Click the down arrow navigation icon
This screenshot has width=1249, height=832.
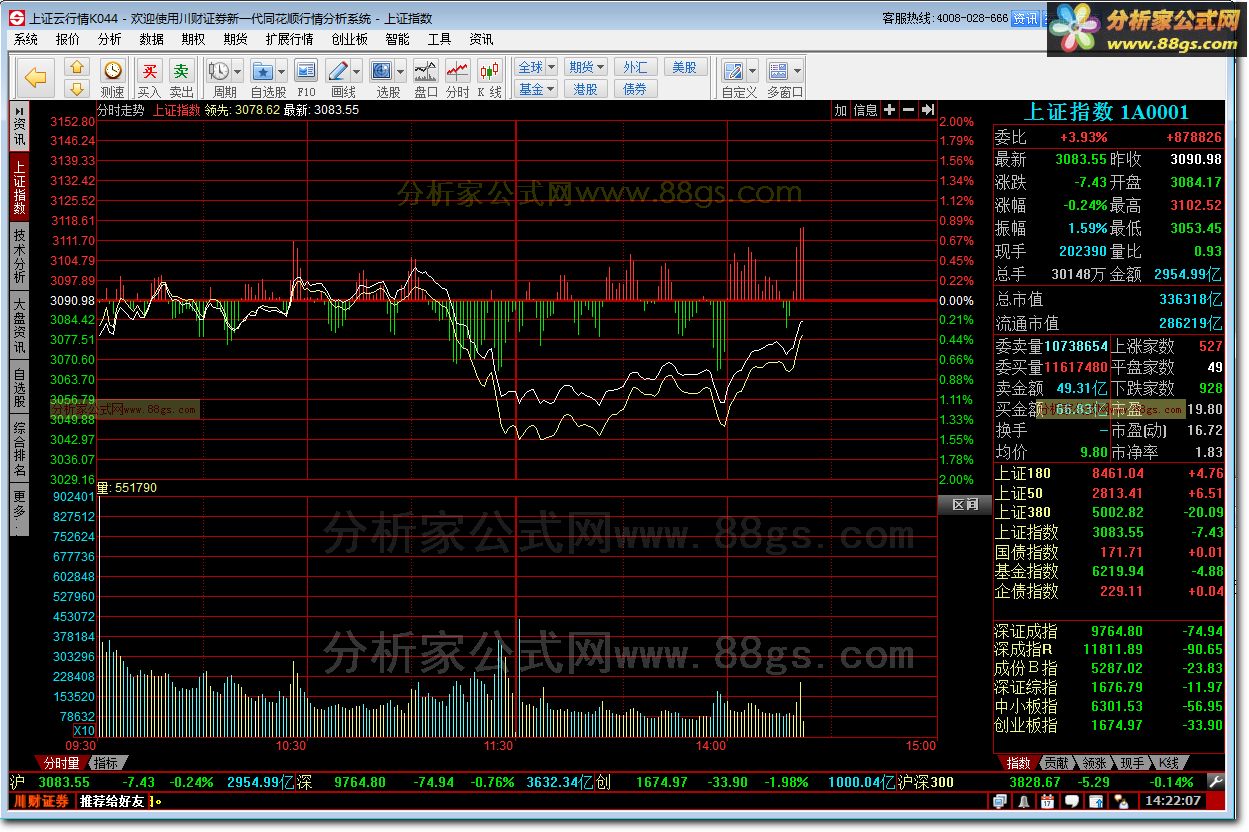click(x=77, y=88)
